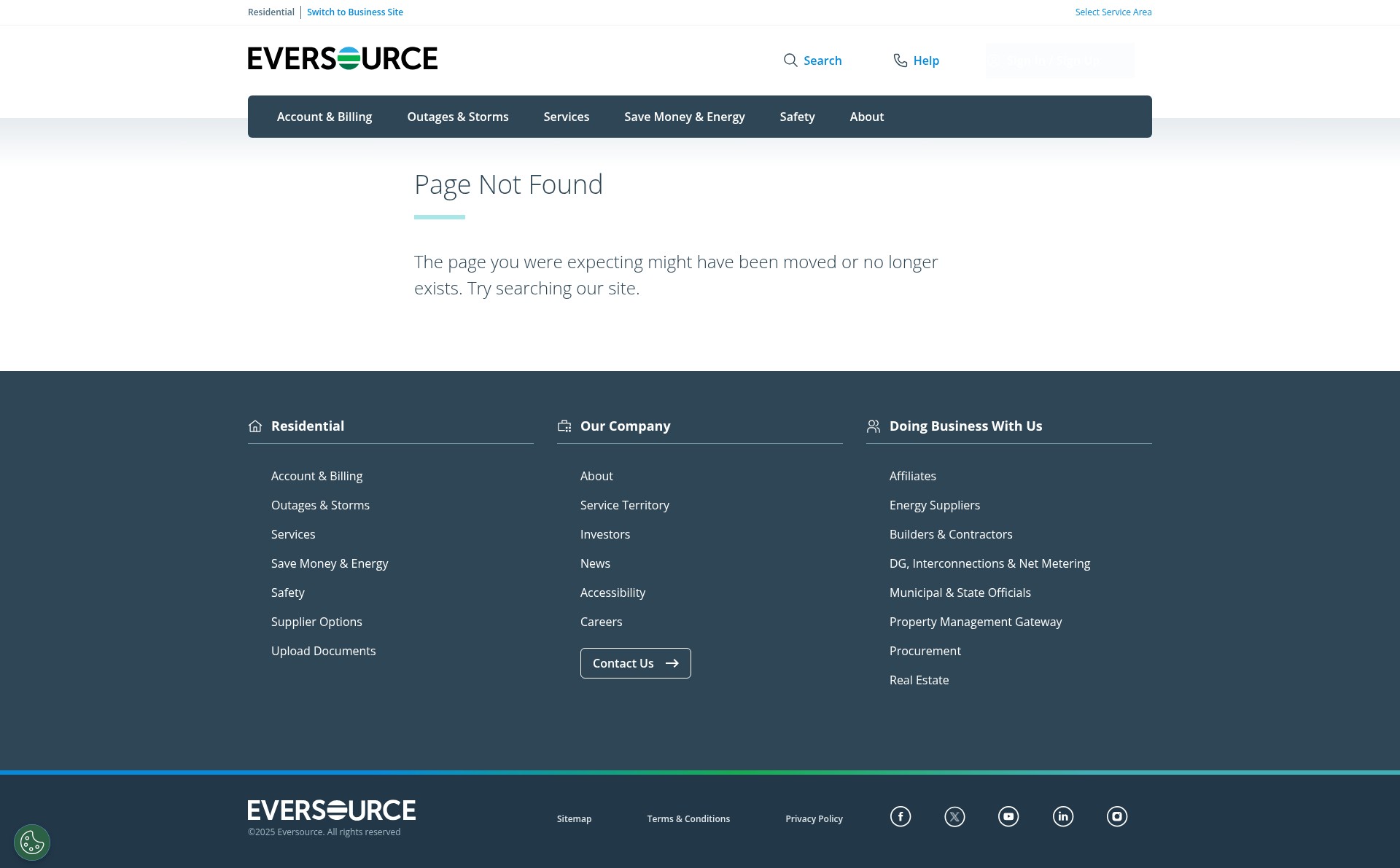This screenshot has height=868, width=1400.
Task: Visit the Eversource Facebook page
Action: tap(901, 816)
